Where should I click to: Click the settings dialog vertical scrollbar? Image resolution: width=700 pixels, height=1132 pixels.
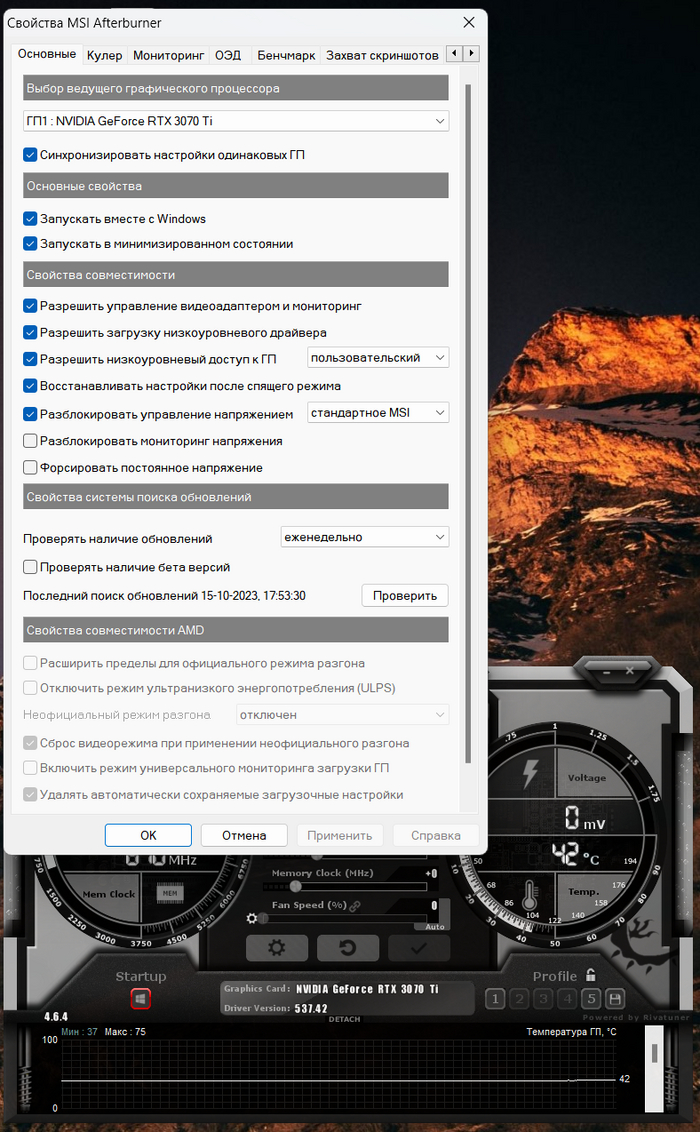coord(468,424)
